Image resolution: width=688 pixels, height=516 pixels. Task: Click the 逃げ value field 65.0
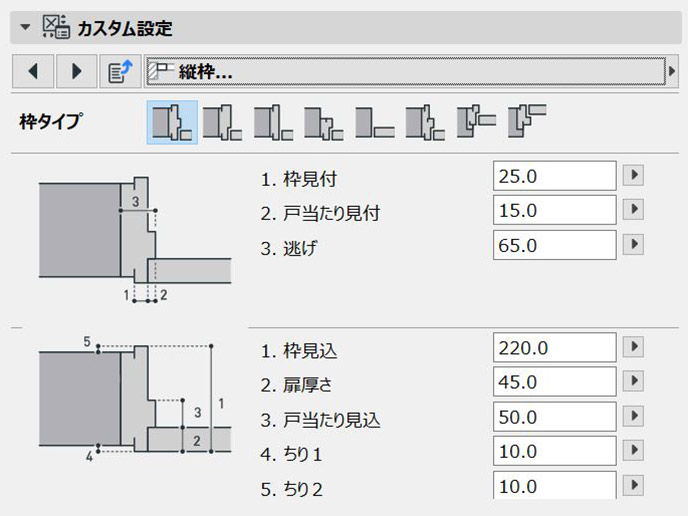coord(555,245)
